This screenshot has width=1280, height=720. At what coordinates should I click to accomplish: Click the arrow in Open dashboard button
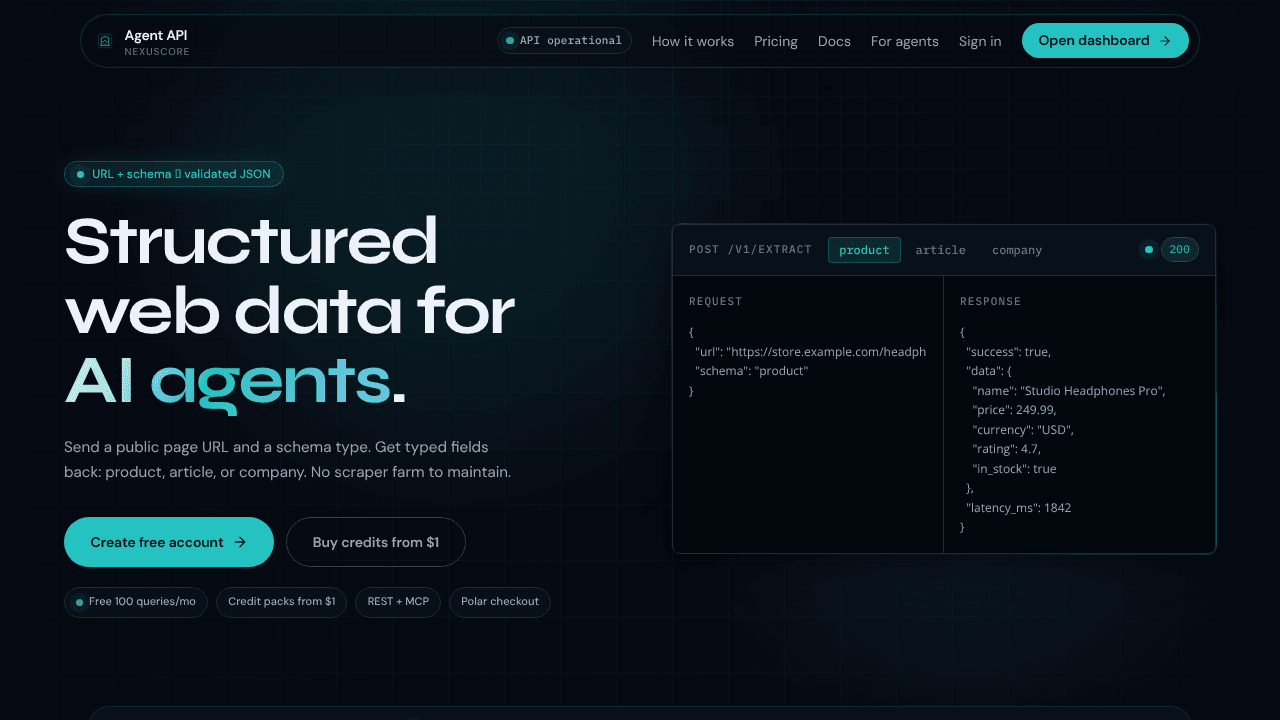point(1165,41)
